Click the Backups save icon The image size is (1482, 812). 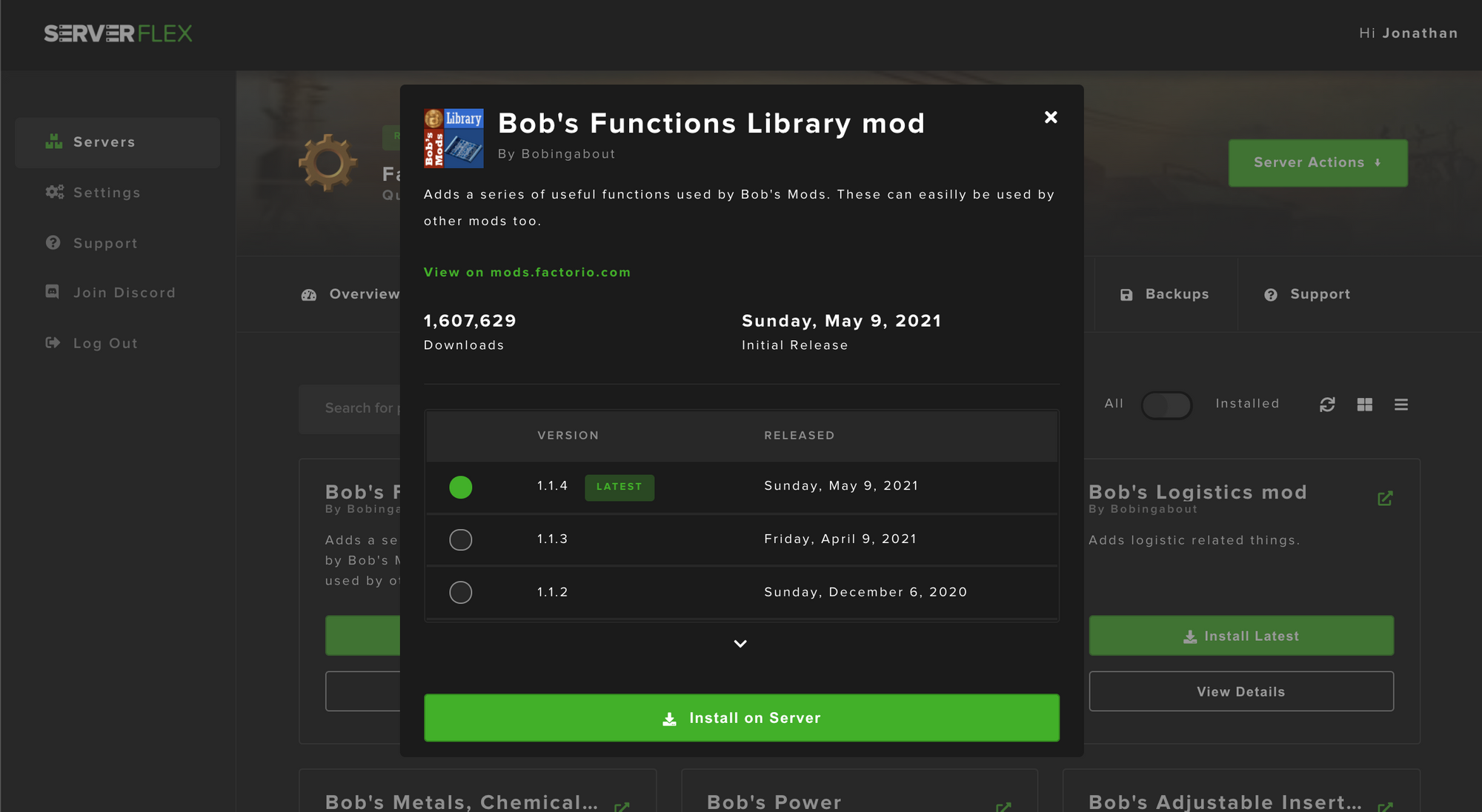[x=1126, y=295]
